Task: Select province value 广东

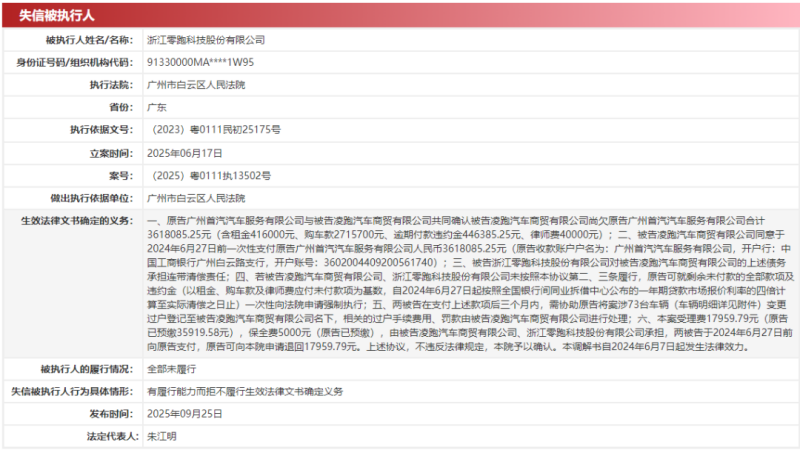Action: click(156, 107)
